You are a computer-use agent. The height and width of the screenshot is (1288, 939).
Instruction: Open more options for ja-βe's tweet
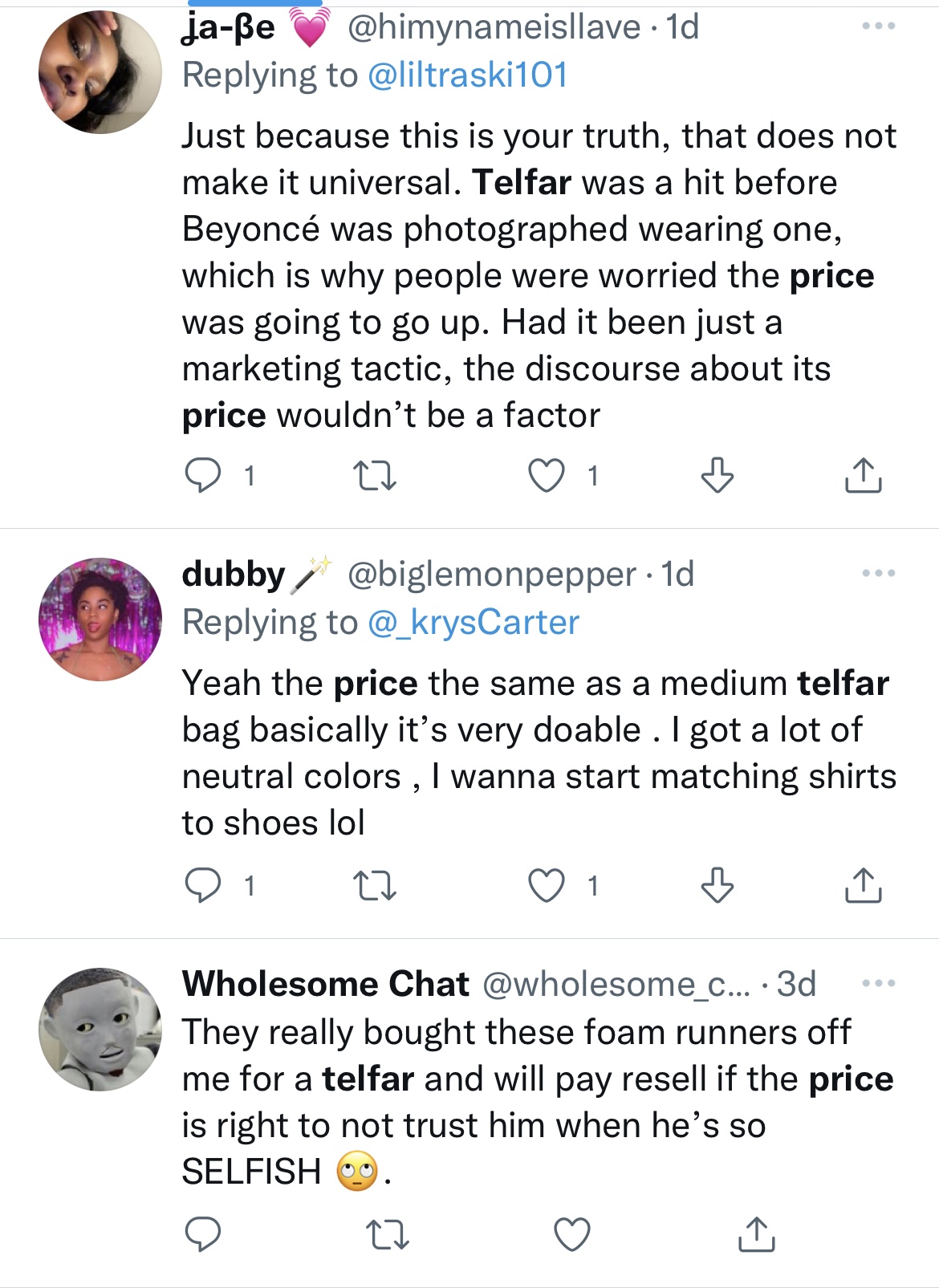878,26
